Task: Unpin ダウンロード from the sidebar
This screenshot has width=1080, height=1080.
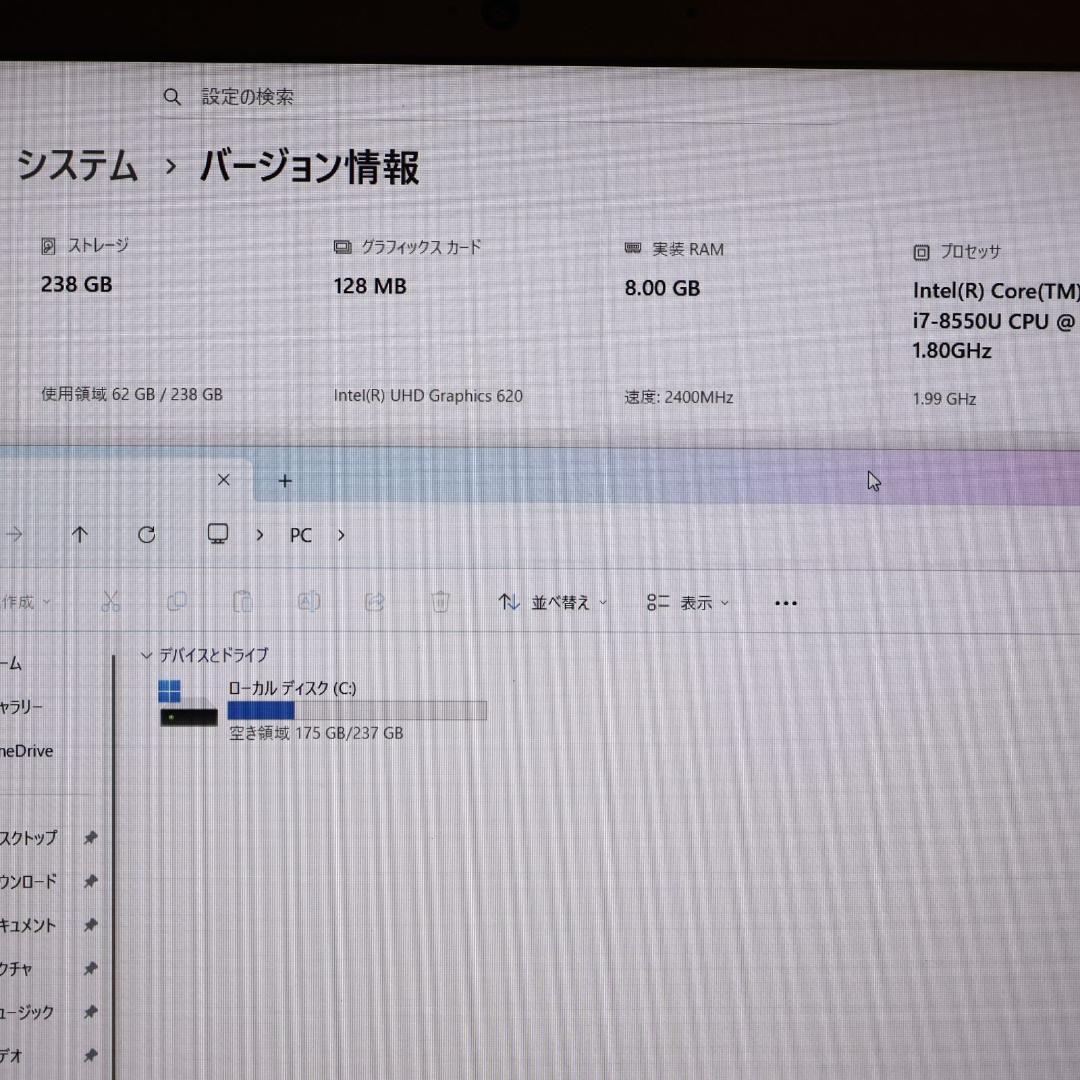Action: pyautogui.click(x=90, y=882)
